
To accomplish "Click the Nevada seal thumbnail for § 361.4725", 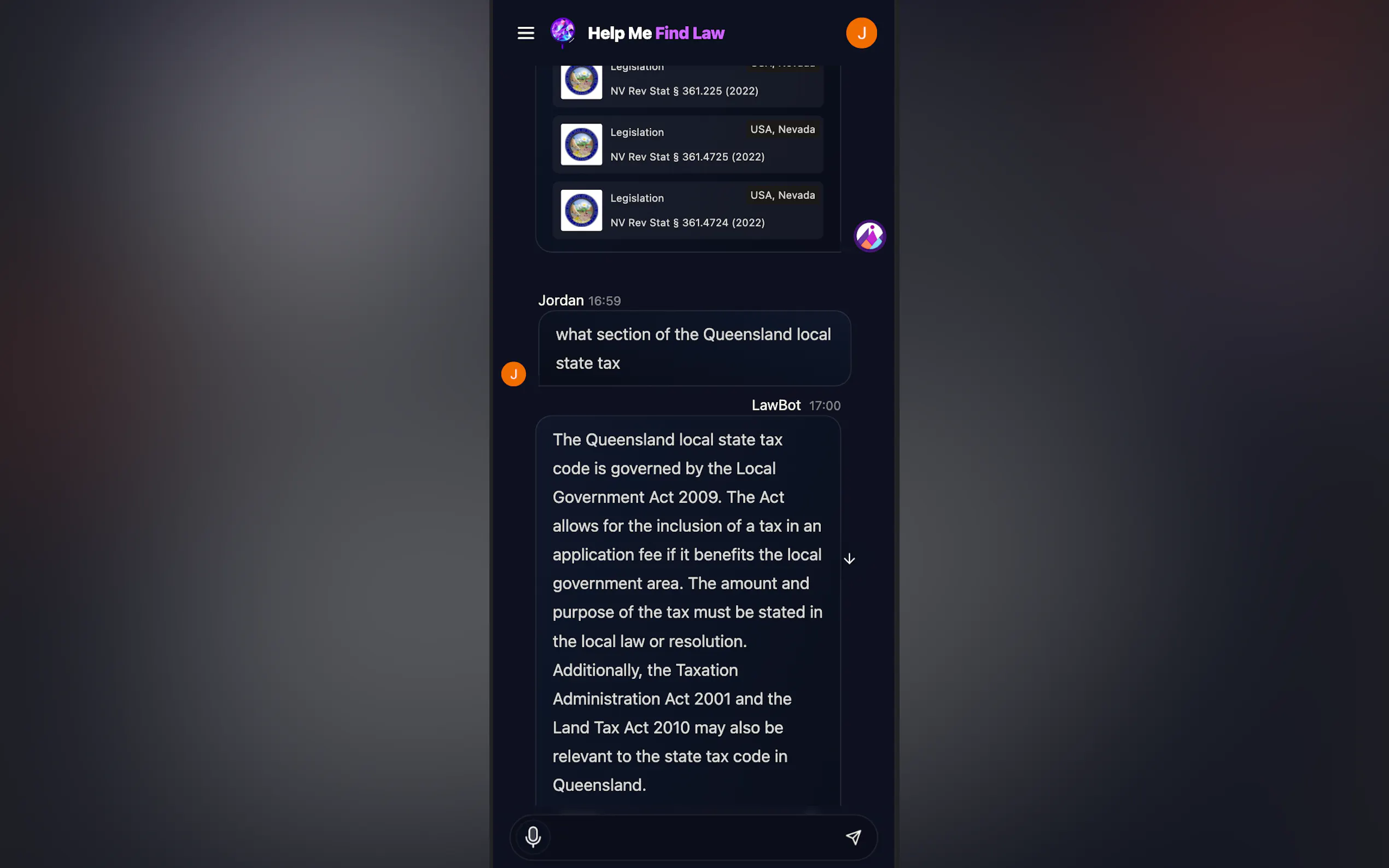I will tap(581, 145).
